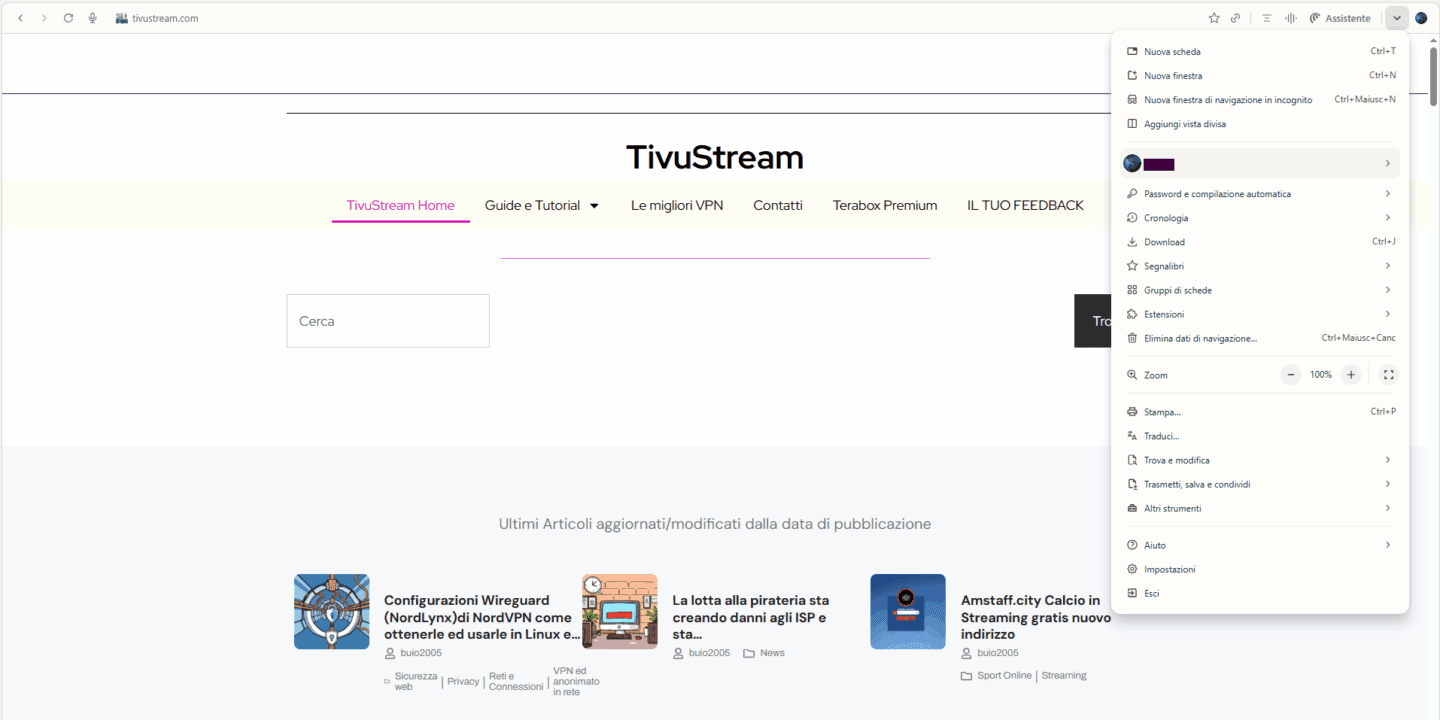This screenshot has width=1440, height=720.
Task: Expand the Segnalibri submenu
Action: click(x=1260, y=266)
